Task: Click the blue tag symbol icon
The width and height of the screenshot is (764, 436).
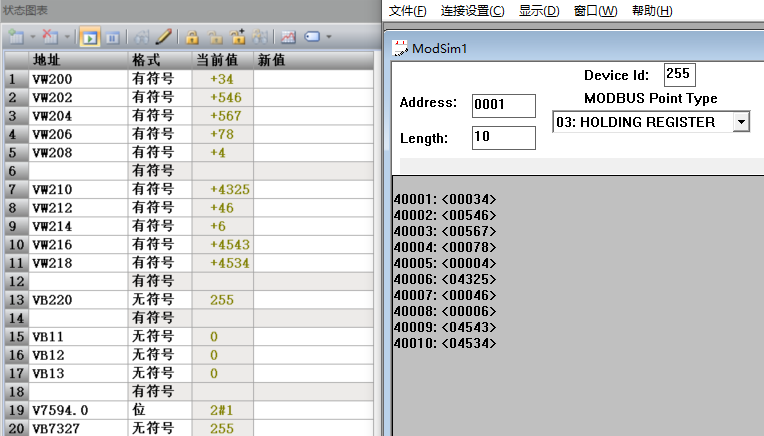Action: tap(311, 37)
